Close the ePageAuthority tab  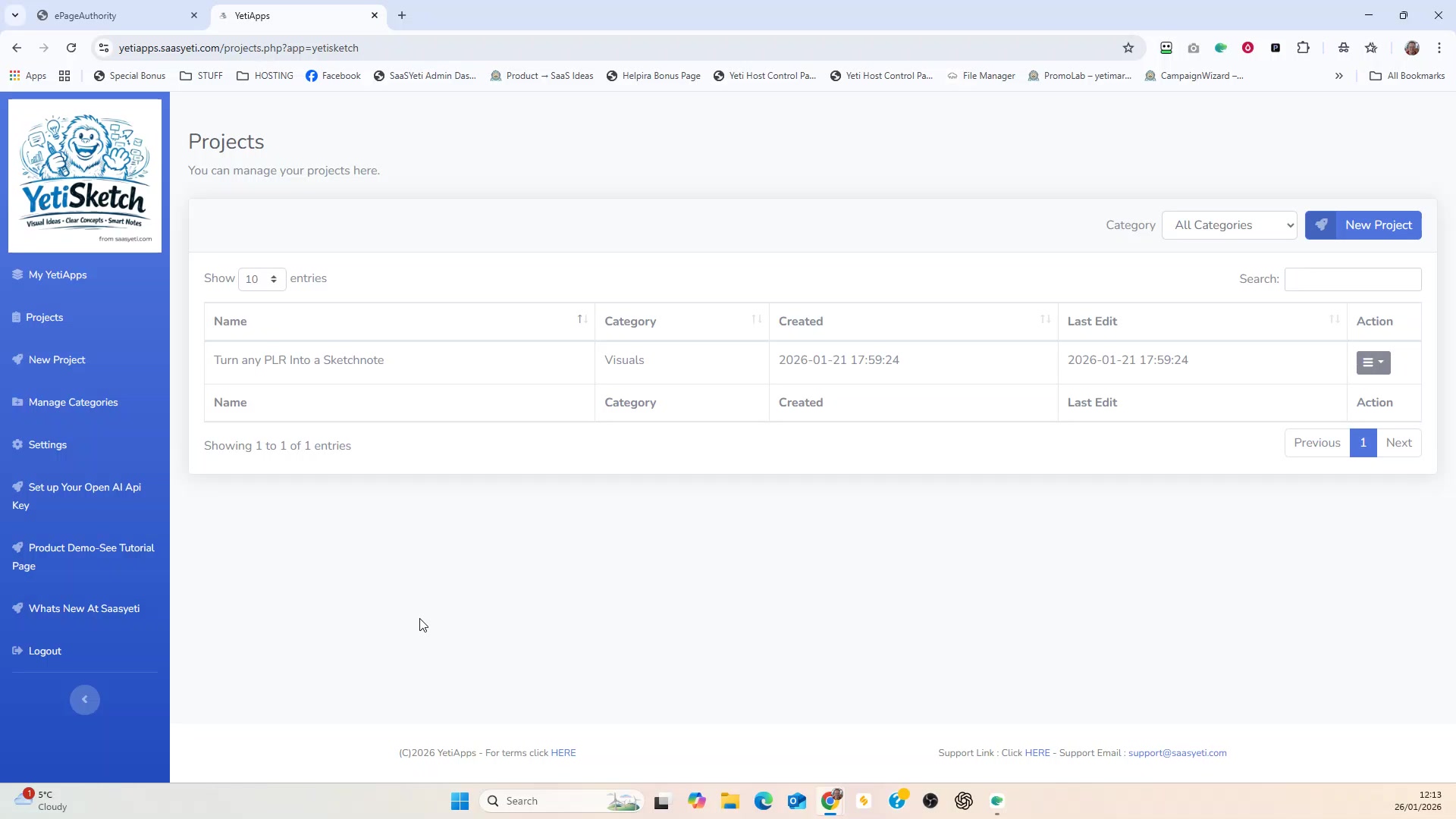click(x=194, y=15)
